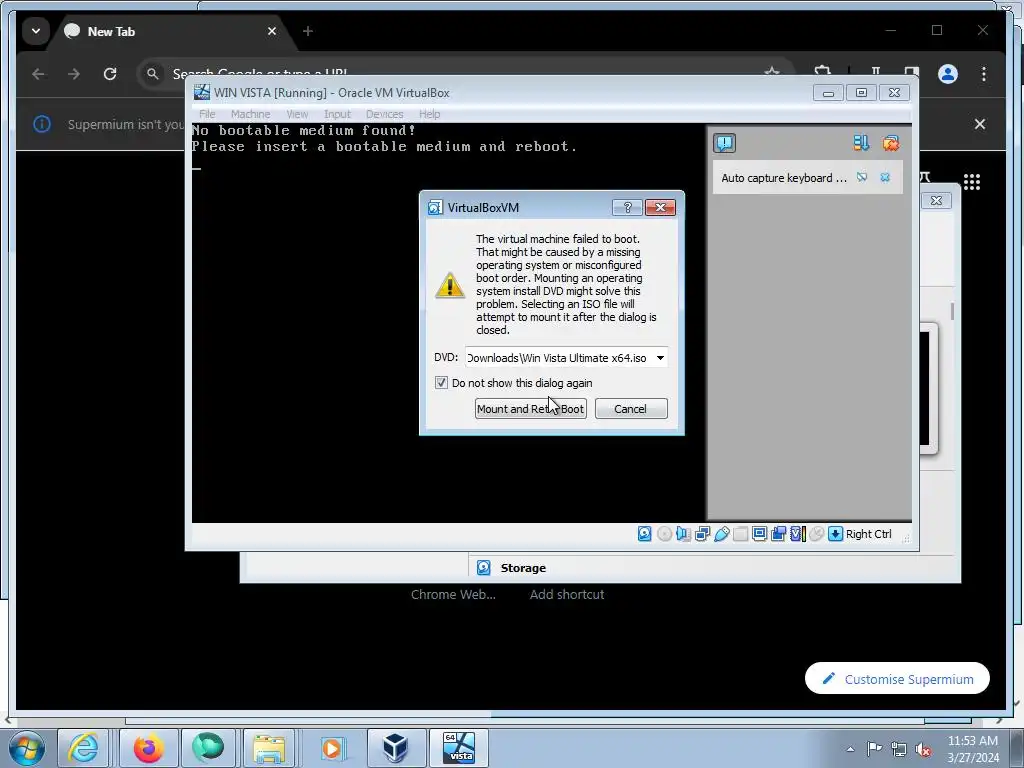Dismiss the Supermium default browser infobar
Viewport: 1024px width, 768px height.
click(980, 124)
